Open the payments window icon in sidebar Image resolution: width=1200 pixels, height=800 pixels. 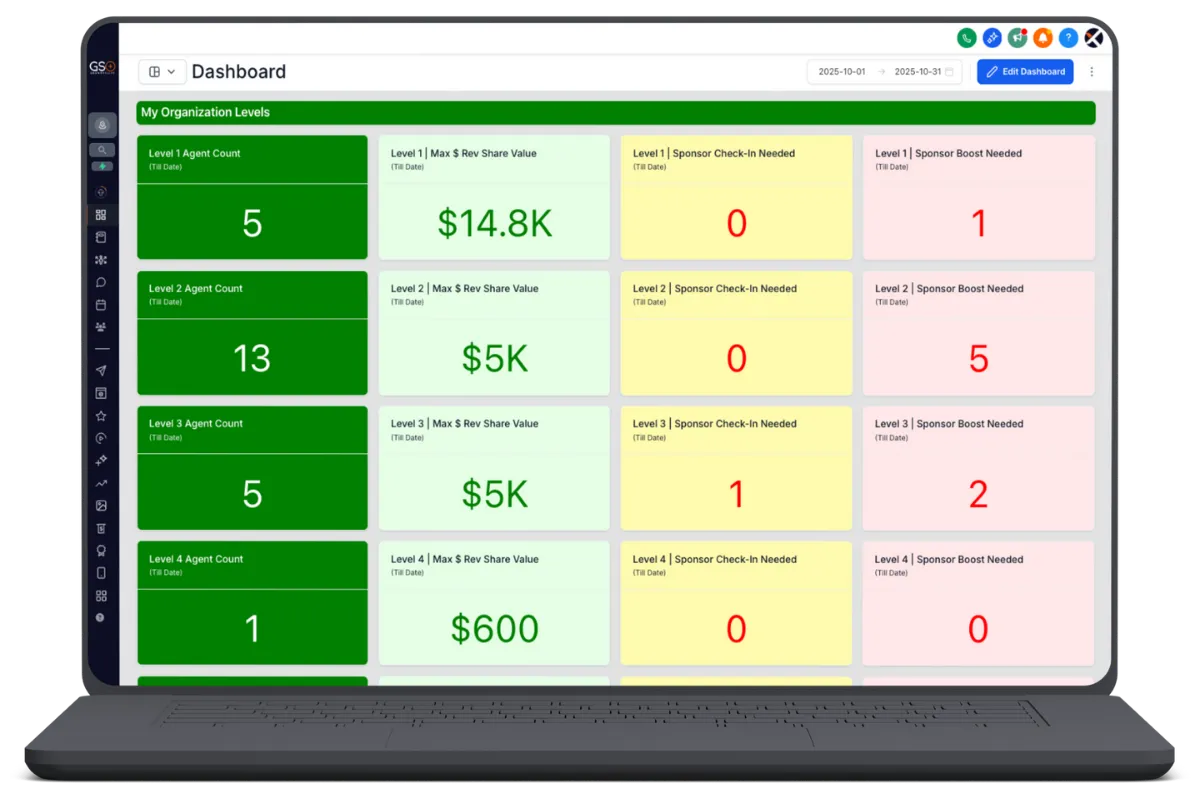click(x=101, y=393)
